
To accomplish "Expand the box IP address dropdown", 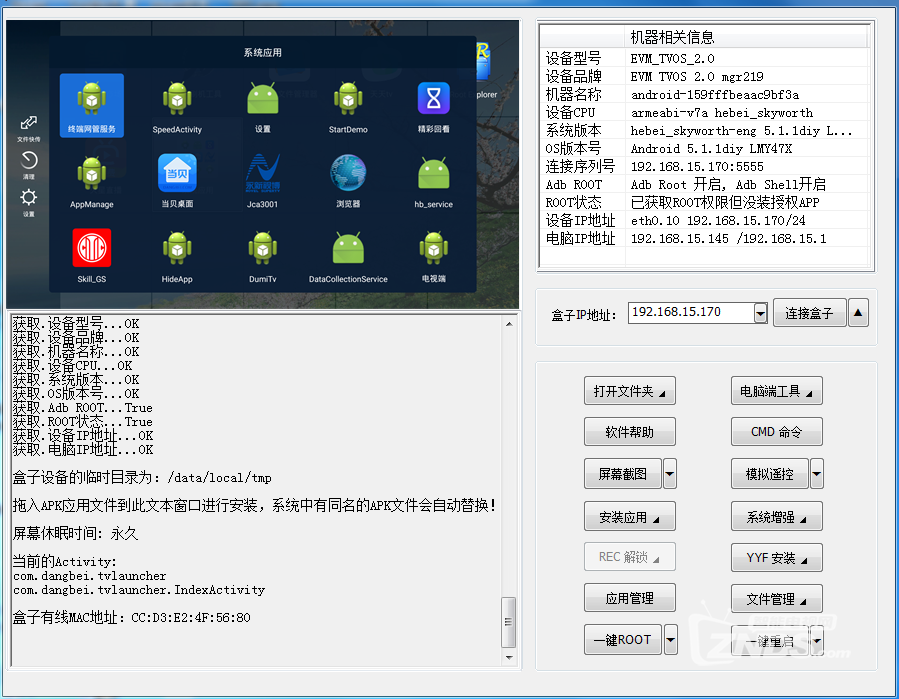I will [x=760, y=313].
